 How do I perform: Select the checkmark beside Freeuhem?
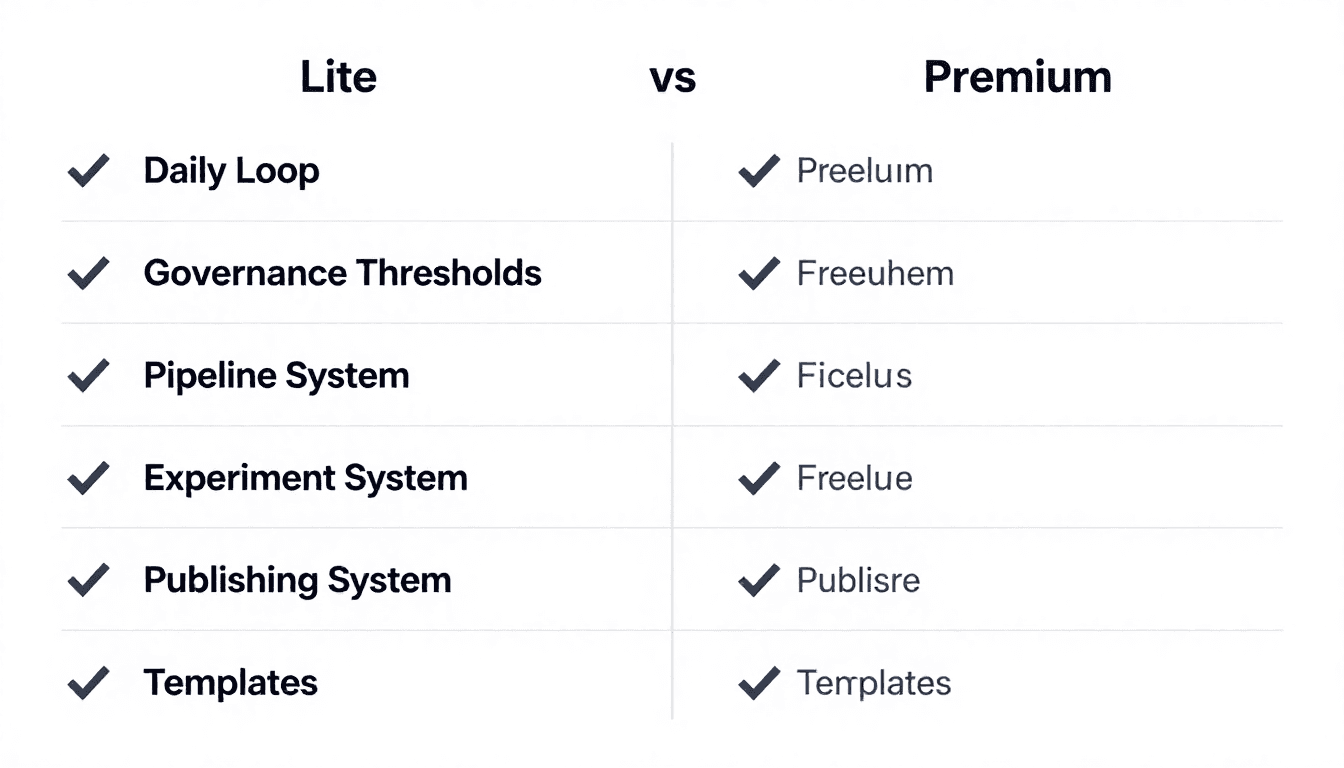tap(758, 273)
